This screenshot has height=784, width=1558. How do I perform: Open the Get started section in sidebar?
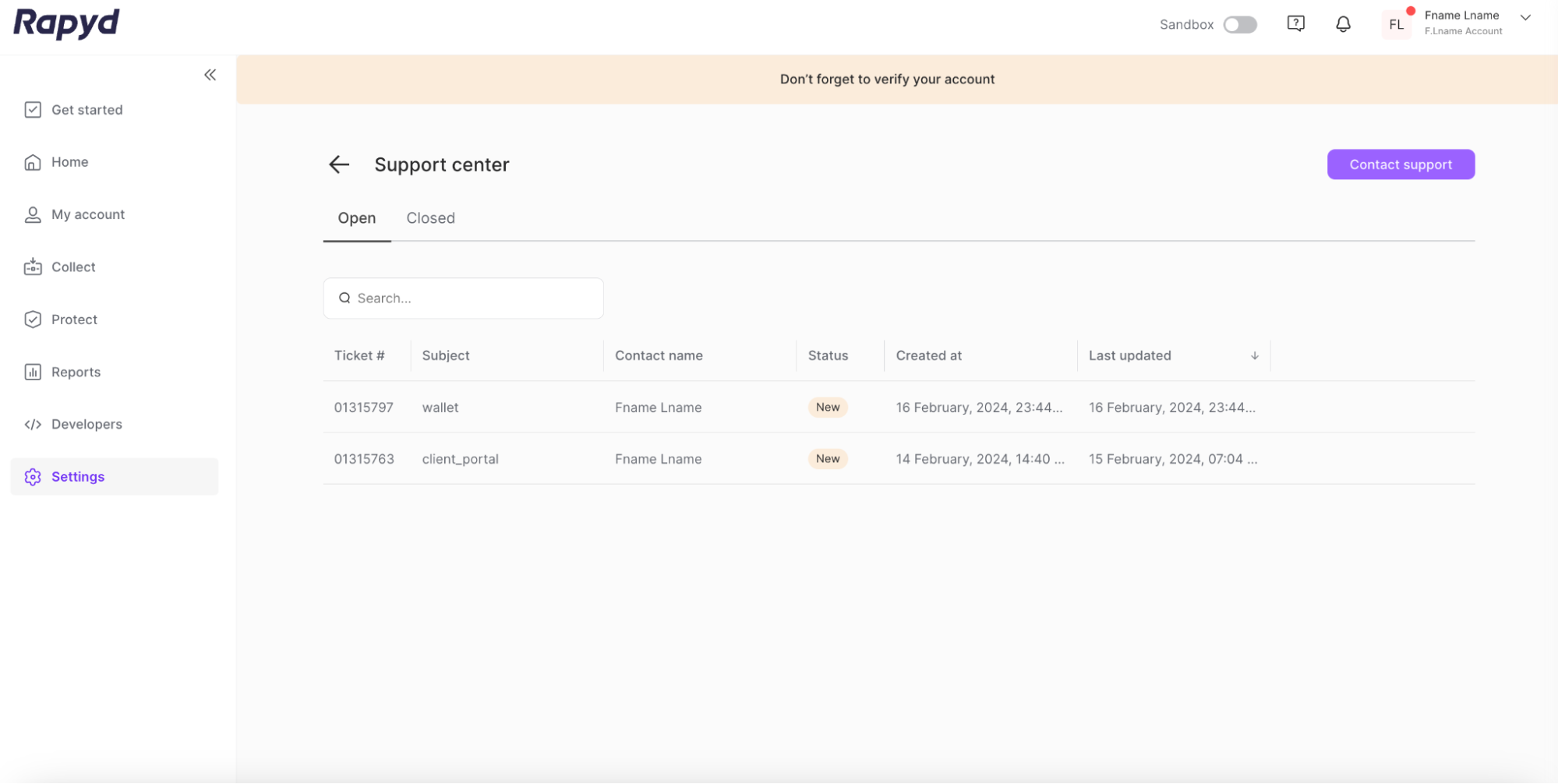point(87,109)
